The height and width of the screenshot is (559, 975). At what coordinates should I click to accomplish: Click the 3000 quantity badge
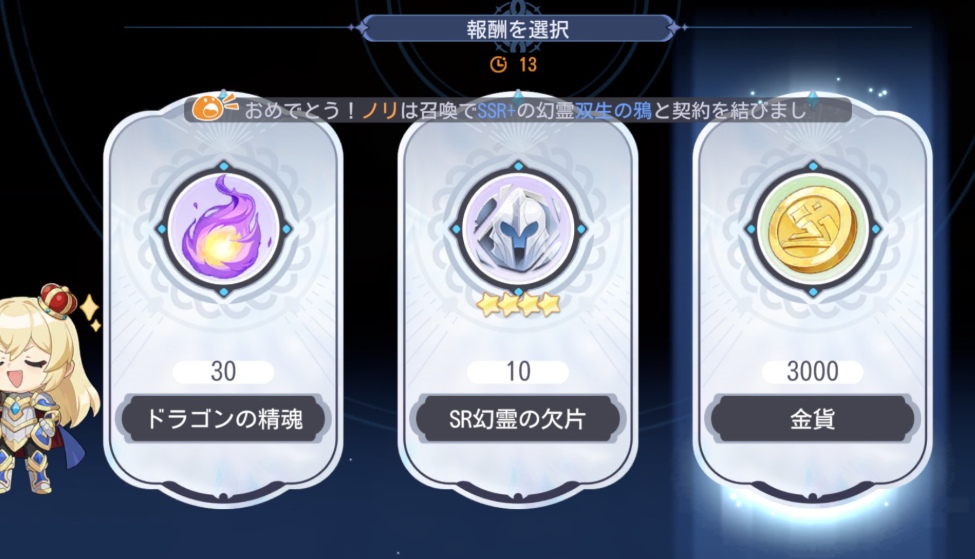point(813,372)
